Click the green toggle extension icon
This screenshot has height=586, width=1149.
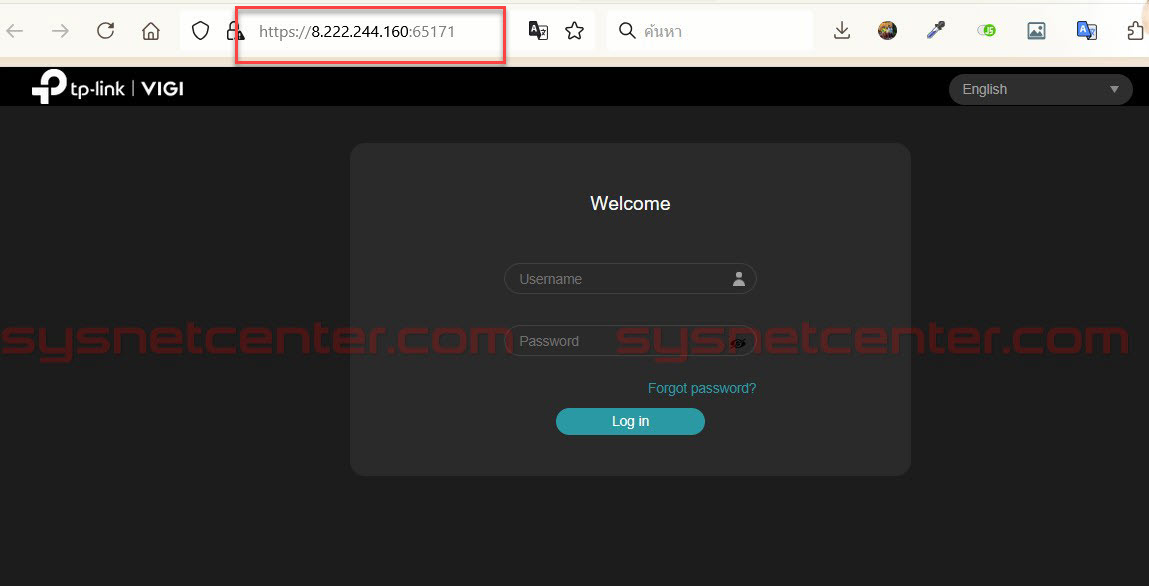[x=986, y=31]
